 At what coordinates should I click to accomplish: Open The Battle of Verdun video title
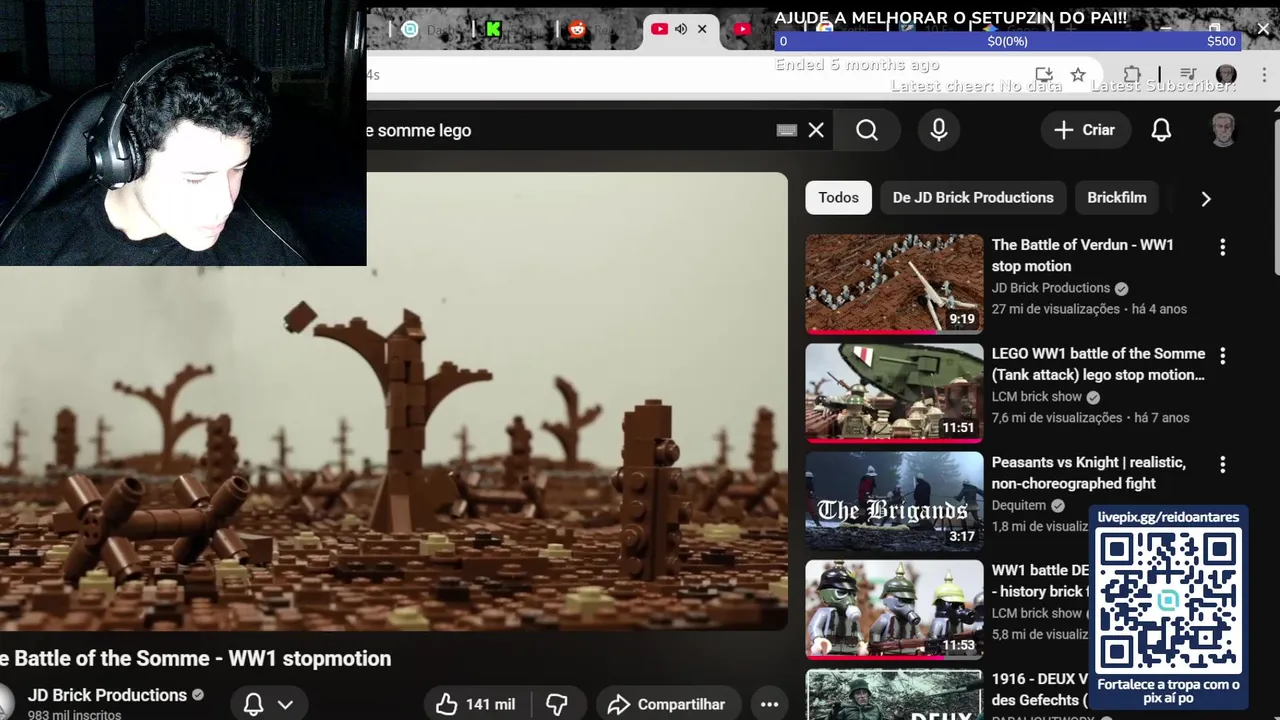pyautogui.click(x=1083, y=255)
